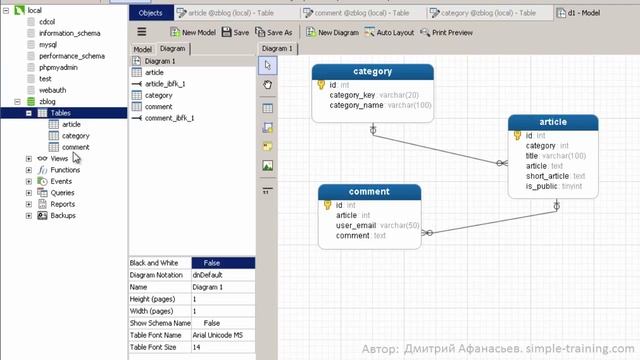Click the short_article field in diagram
This screenshot has width=640, height=360.
point(547,176)
